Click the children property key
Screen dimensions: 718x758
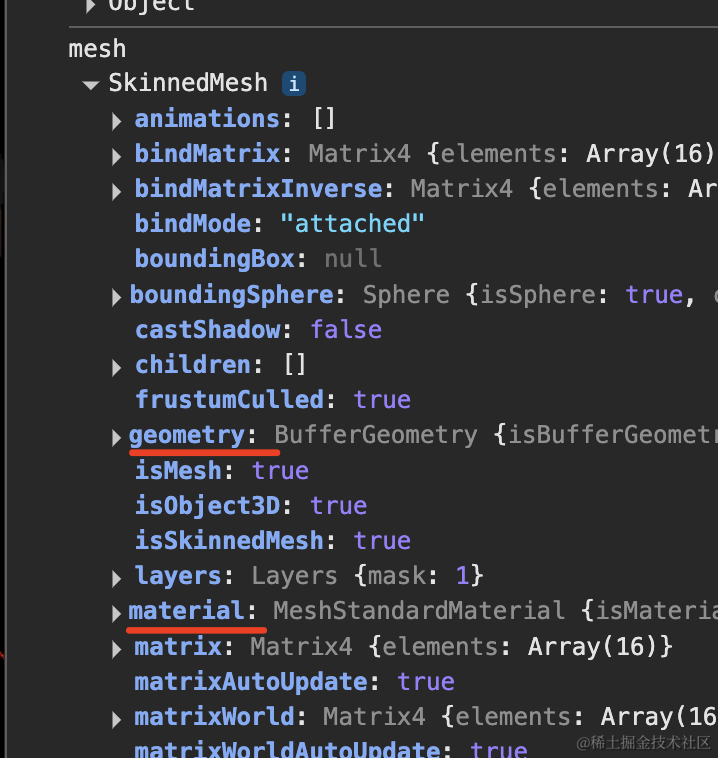point(192,364)
